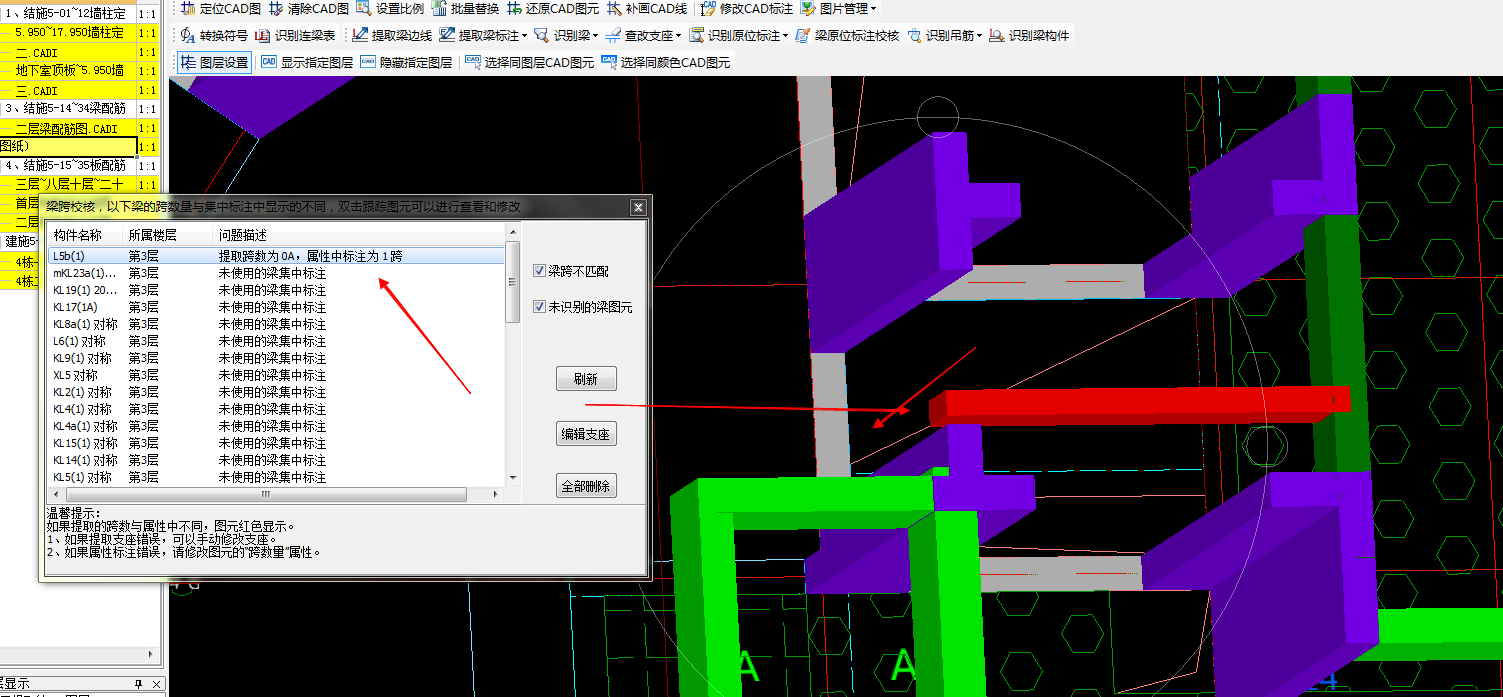Screen dimensions: 1503x697
Task: Click the 选择同颜色CAD图元 (select same-color CAD elements) icon
Action: (x=608, y=62)
